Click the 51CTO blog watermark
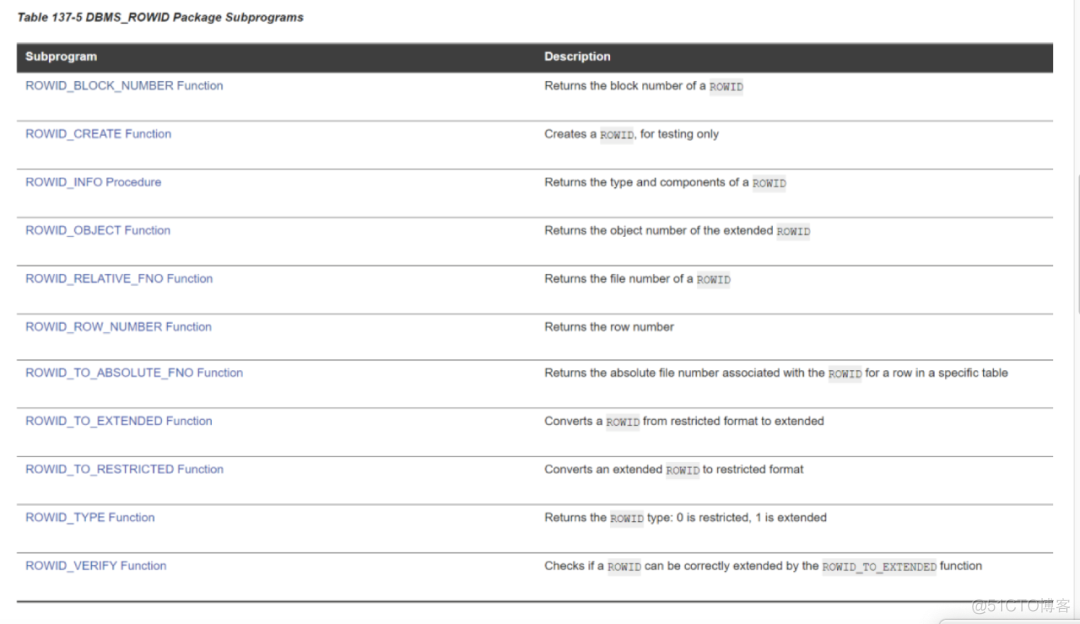1080x624 pixels. 1022,607
